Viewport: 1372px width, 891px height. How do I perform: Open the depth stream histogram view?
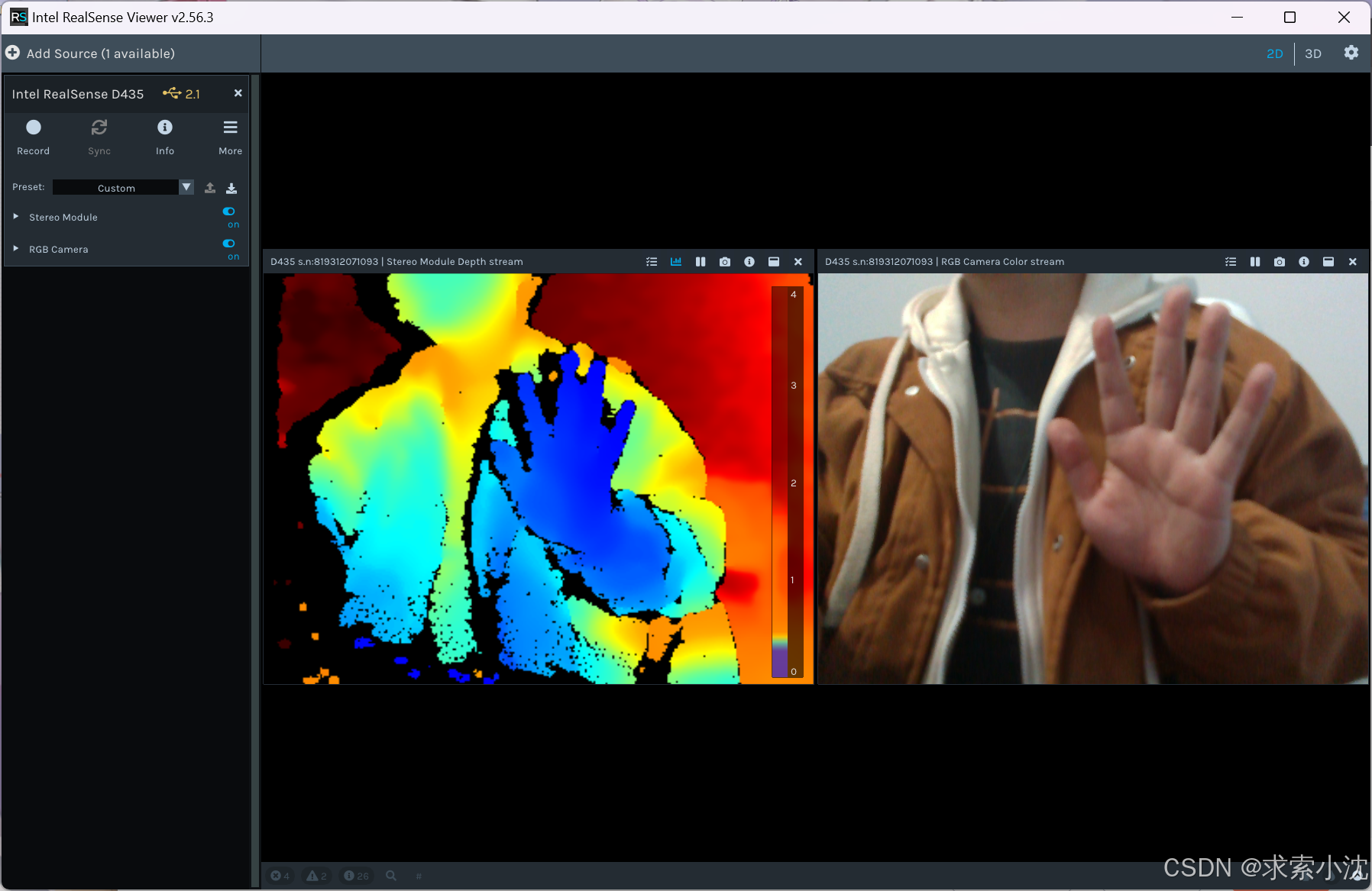tap(676, 261)
